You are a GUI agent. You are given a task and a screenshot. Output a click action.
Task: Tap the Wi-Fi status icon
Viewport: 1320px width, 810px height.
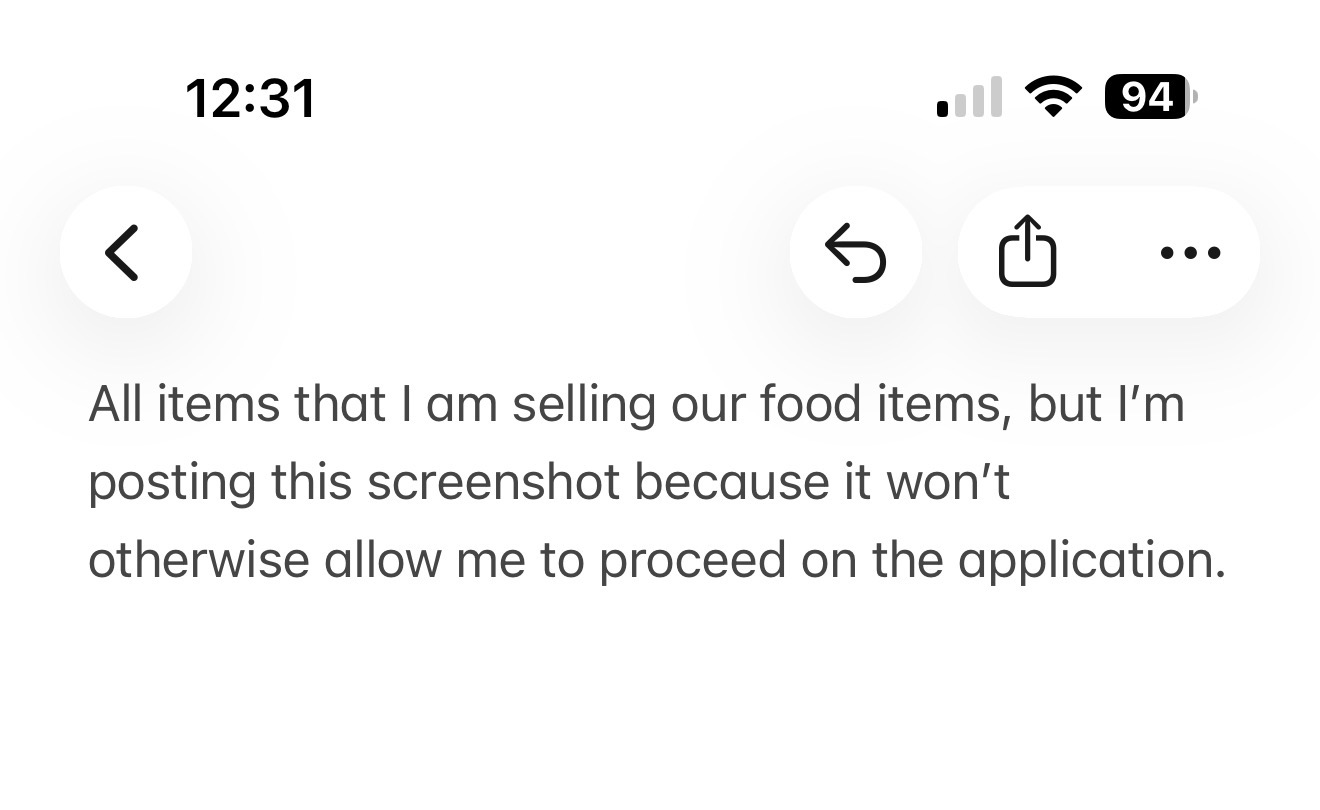pos(1053,97)
